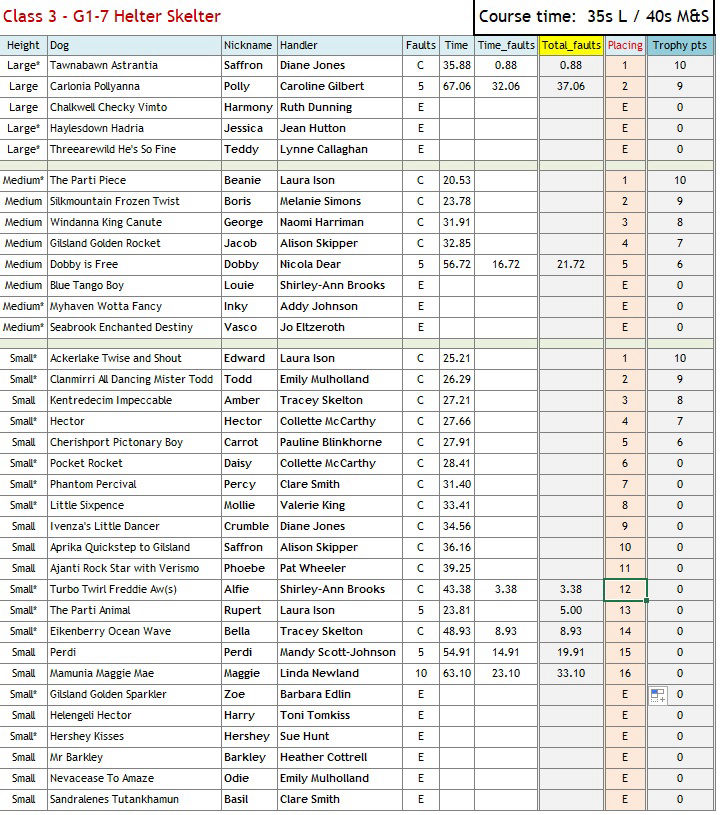The image size is (720, 815).
Task: Select the selected cell showing placing 12
Action: pos(625,589)
